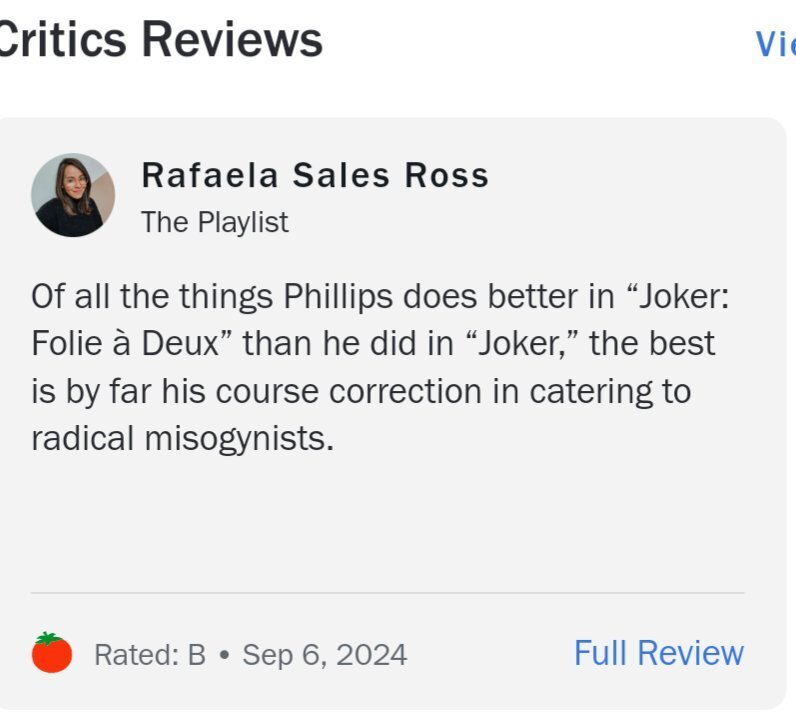Click the phrase "radical misogynists" in the quote
The width and height of the screenshot is (796, 717).
[181, 439]
